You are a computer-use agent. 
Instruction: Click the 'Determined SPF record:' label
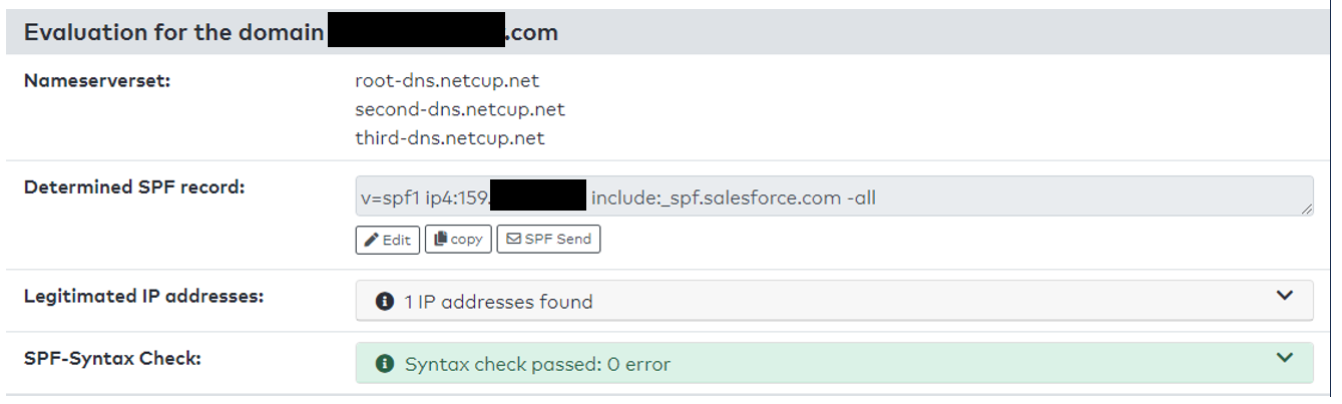[135, 186]
